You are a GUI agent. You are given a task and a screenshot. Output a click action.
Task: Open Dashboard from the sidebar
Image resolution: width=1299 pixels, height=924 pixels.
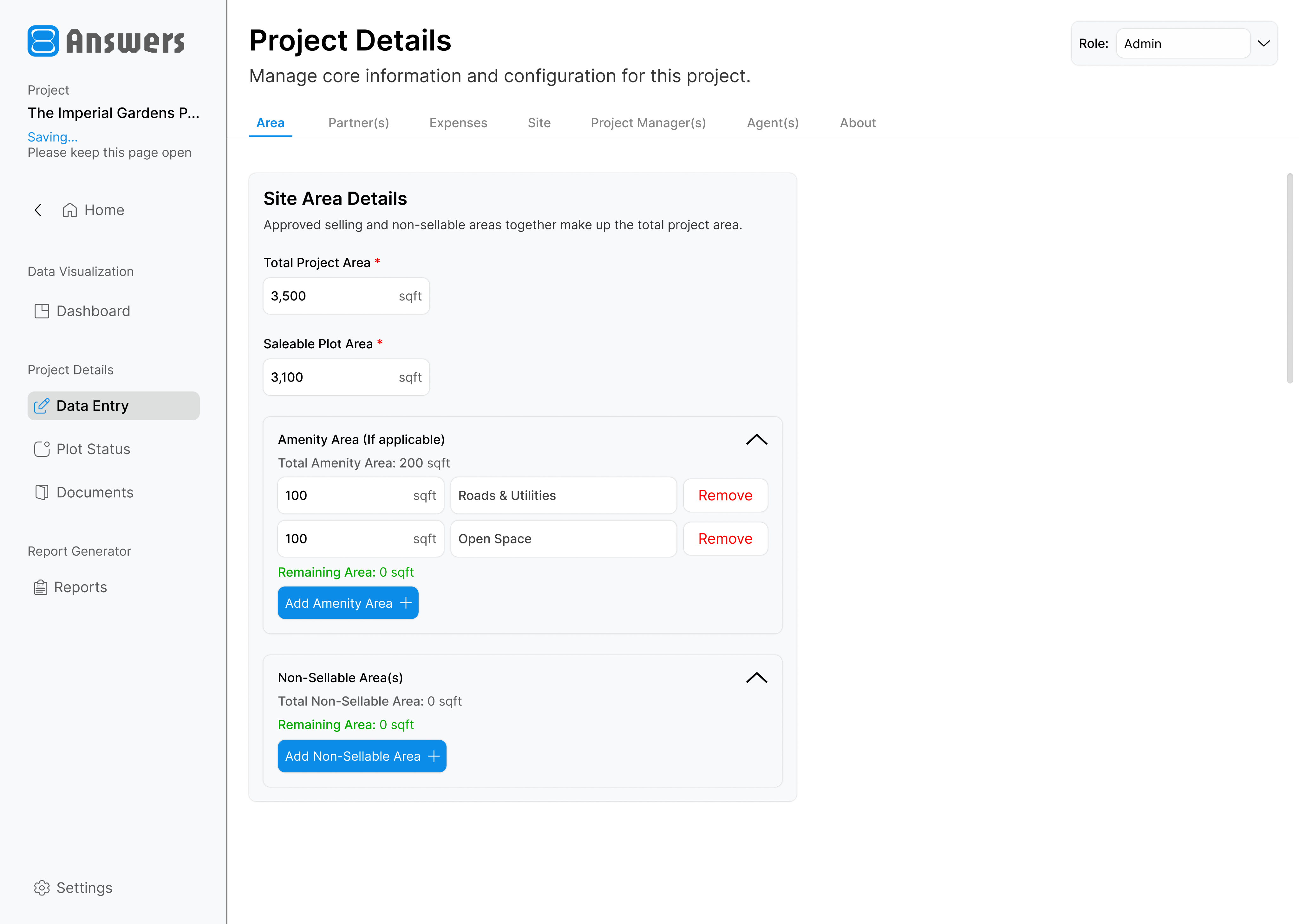point(82,311)
